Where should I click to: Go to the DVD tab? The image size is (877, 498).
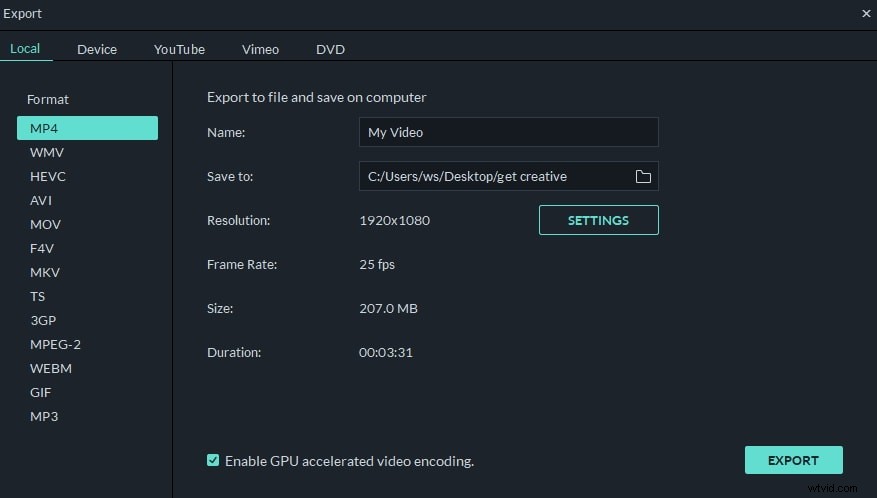click(330, 49)
